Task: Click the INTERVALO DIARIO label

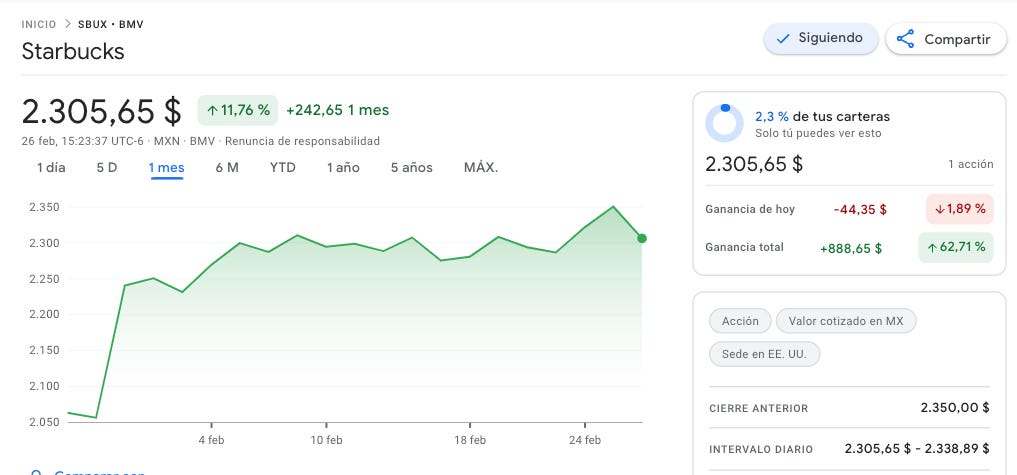Action: [761, 450]
